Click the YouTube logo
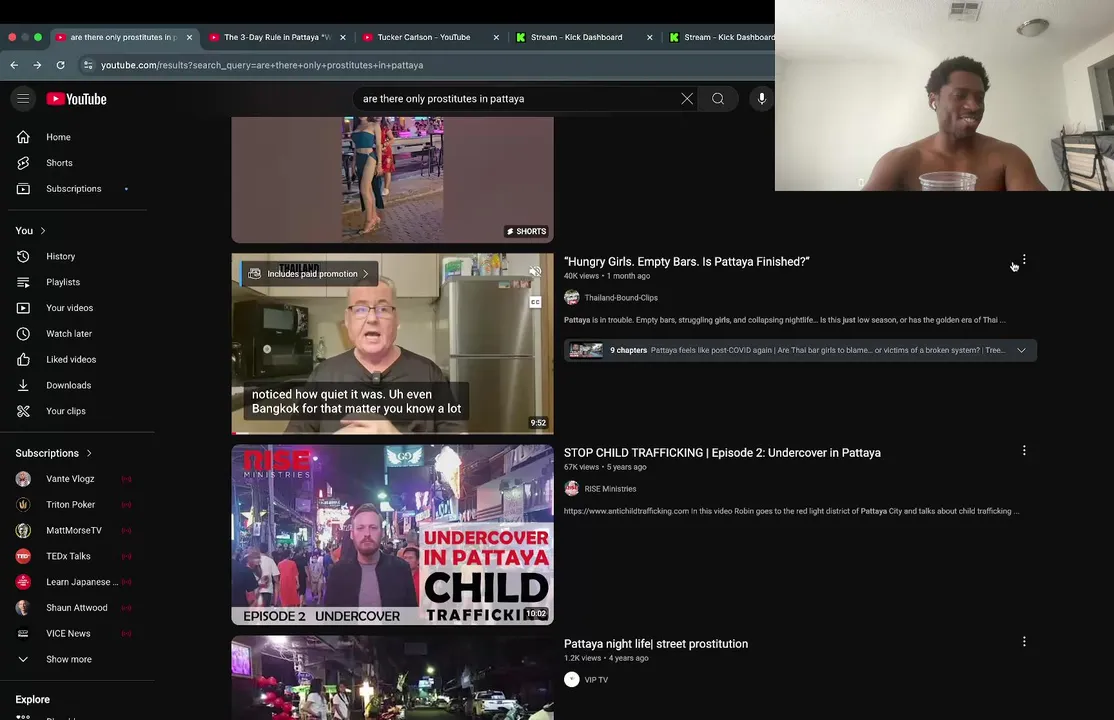1114x720 pixels. [77, 100]
